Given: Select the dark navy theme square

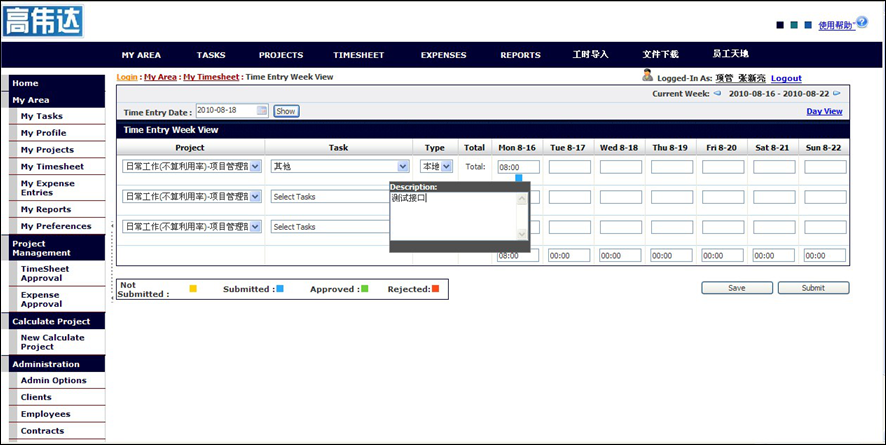Looking at the screenshot, I should click(780, 26).
